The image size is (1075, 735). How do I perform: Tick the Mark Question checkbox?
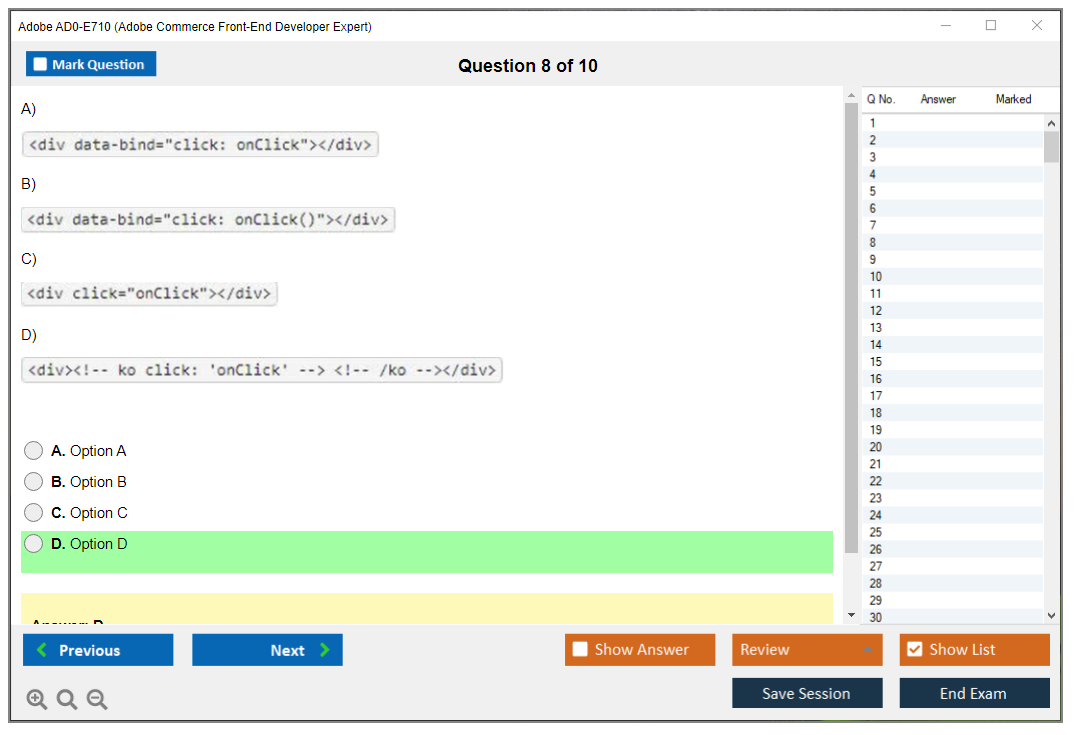tap(41, 64)
